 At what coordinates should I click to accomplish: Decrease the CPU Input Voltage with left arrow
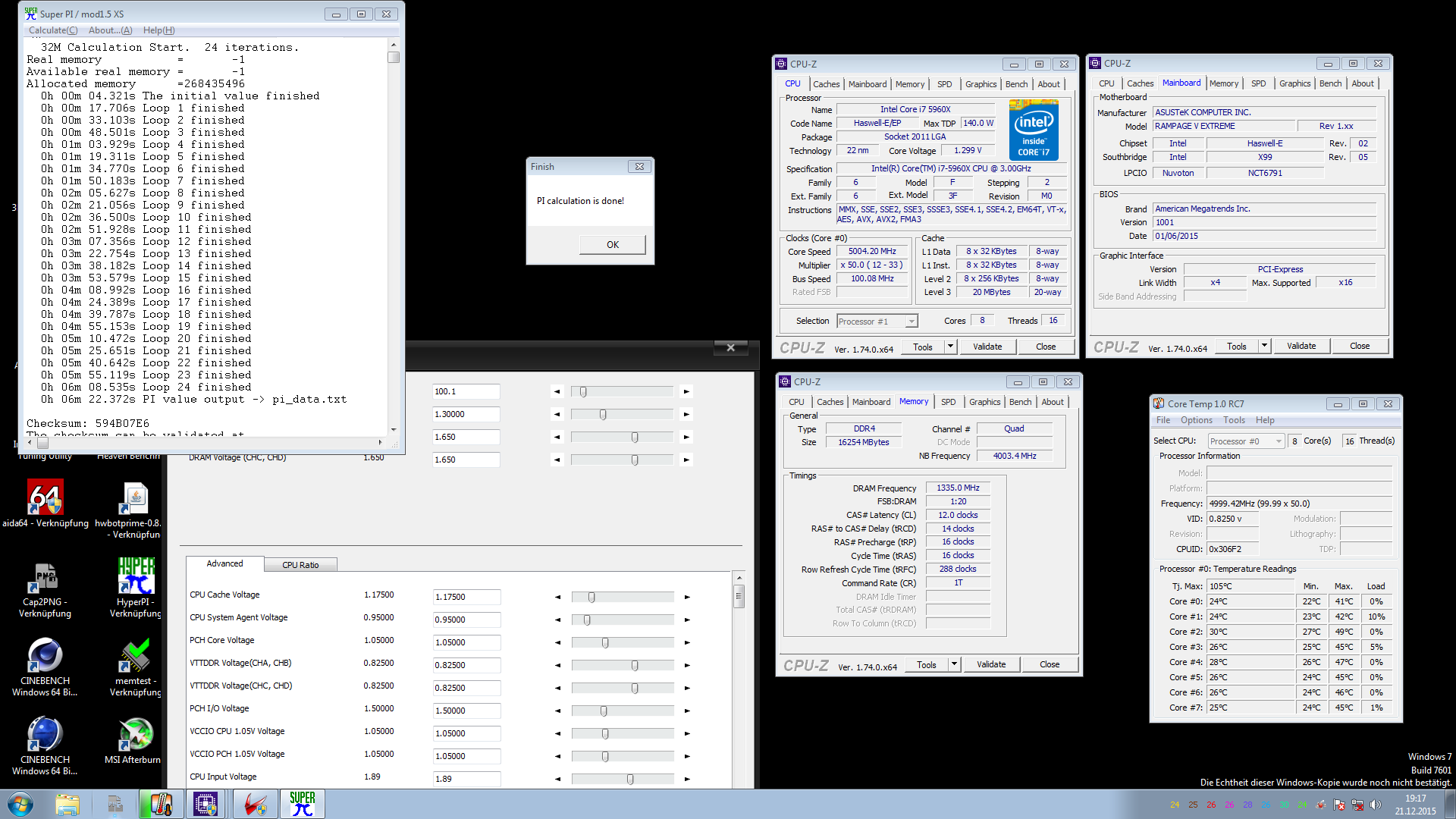557,779
